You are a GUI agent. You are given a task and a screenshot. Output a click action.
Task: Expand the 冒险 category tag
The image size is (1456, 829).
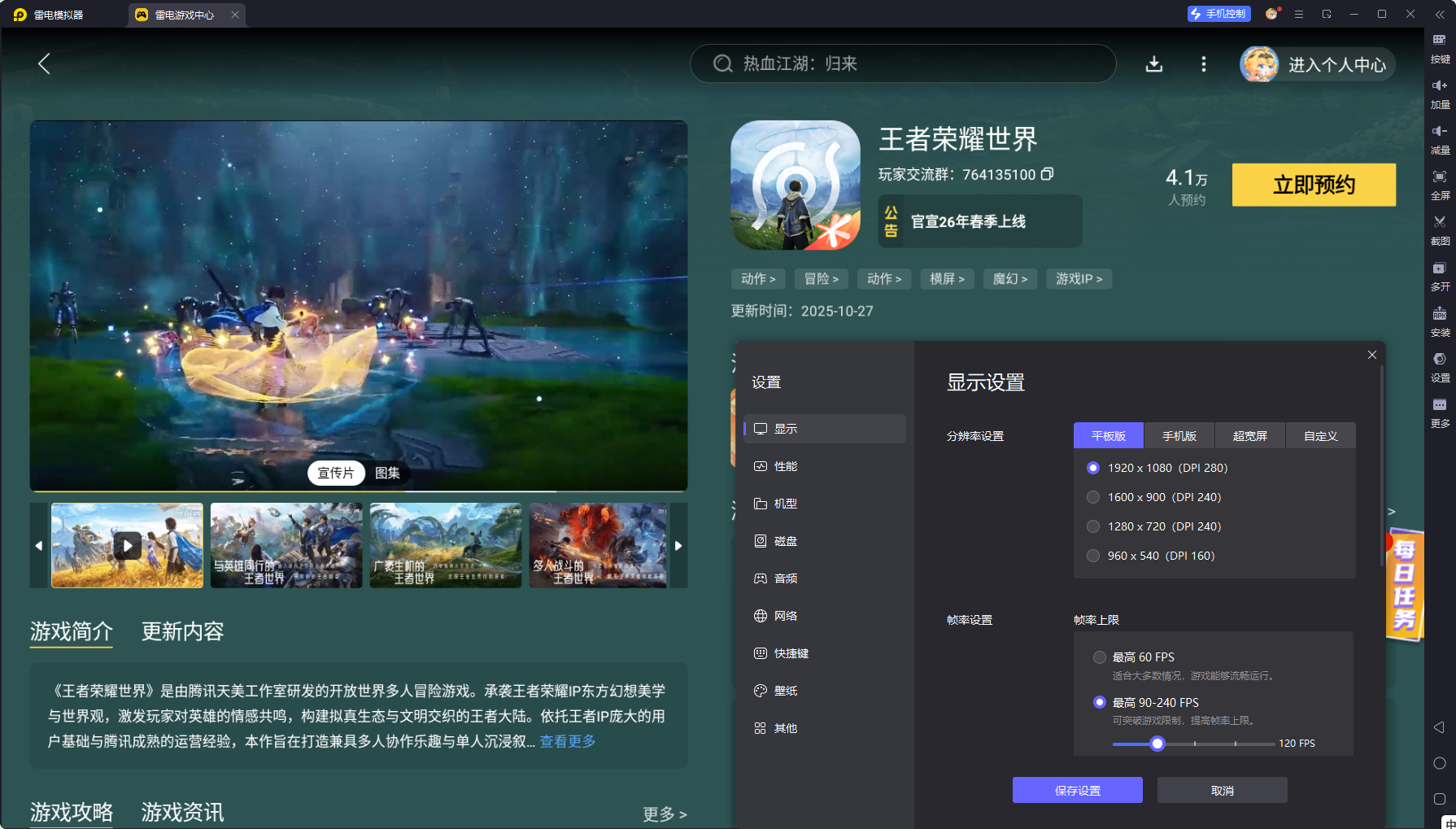(821, 278)
